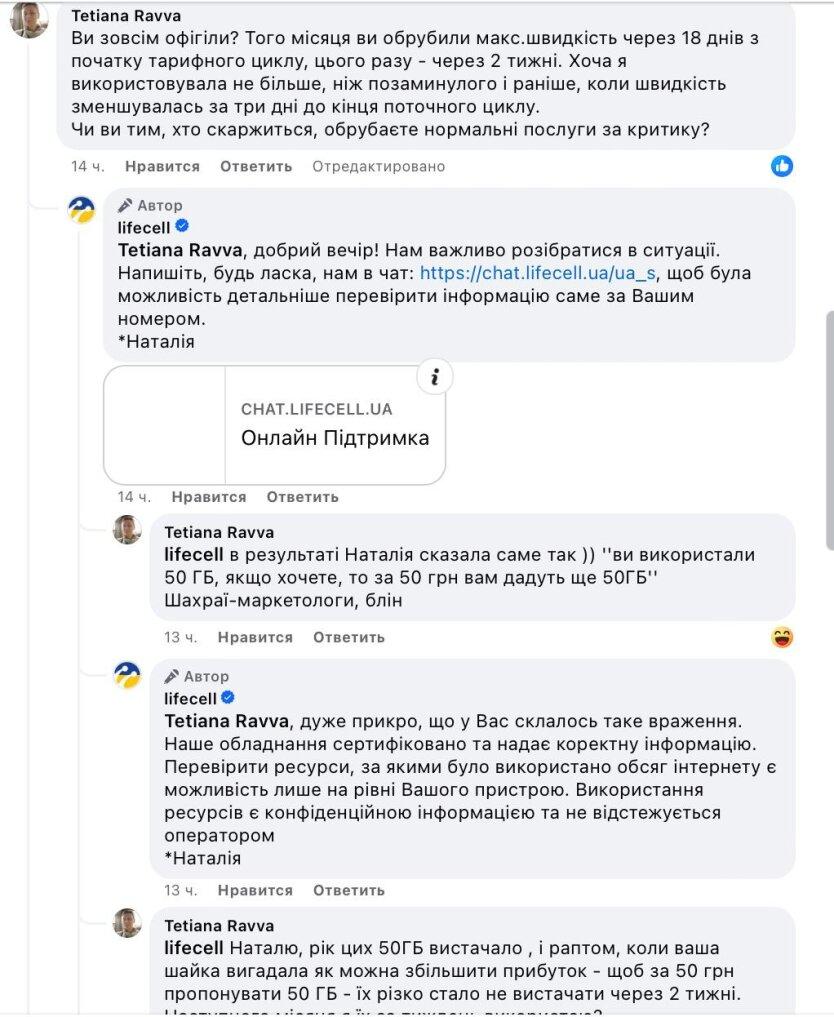Click the blue thumbs-up reaction icon

point(782,166)
